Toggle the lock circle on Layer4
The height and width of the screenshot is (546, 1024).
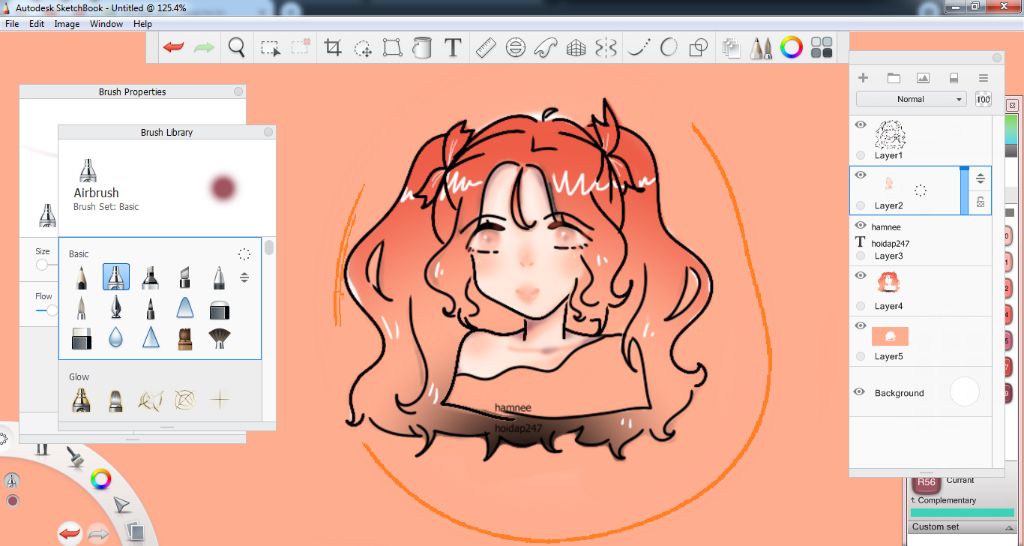860,306
